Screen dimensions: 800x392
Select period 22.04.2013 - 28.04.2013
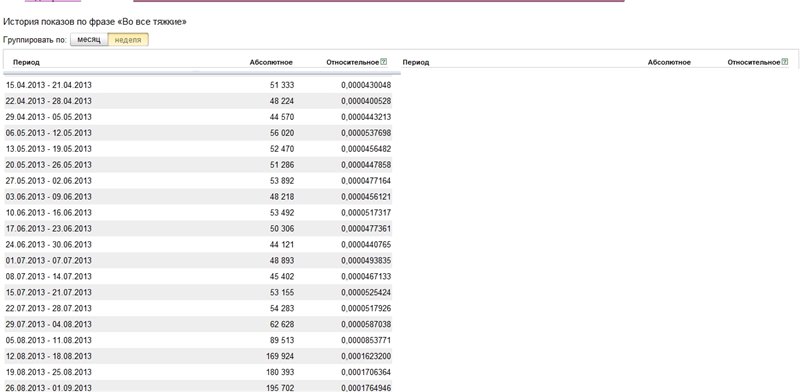click(x=48, y=101)
